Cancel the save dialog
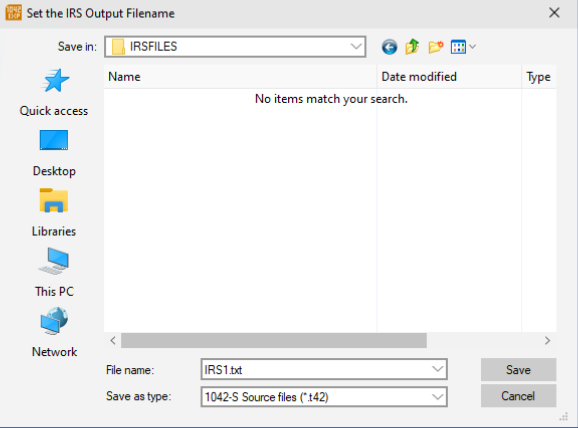This screenshot has height=428, width=578. [518, 396]
